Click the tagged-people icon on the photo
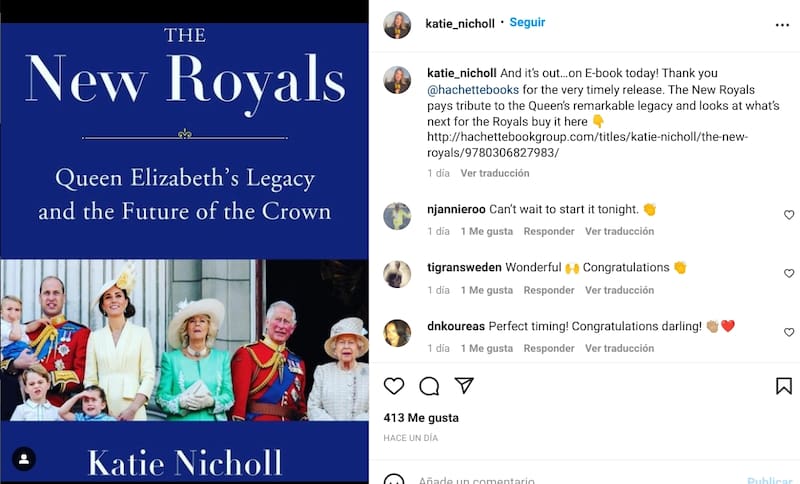Viewport: 800px width, 484px height. click(x=24, y=459)
